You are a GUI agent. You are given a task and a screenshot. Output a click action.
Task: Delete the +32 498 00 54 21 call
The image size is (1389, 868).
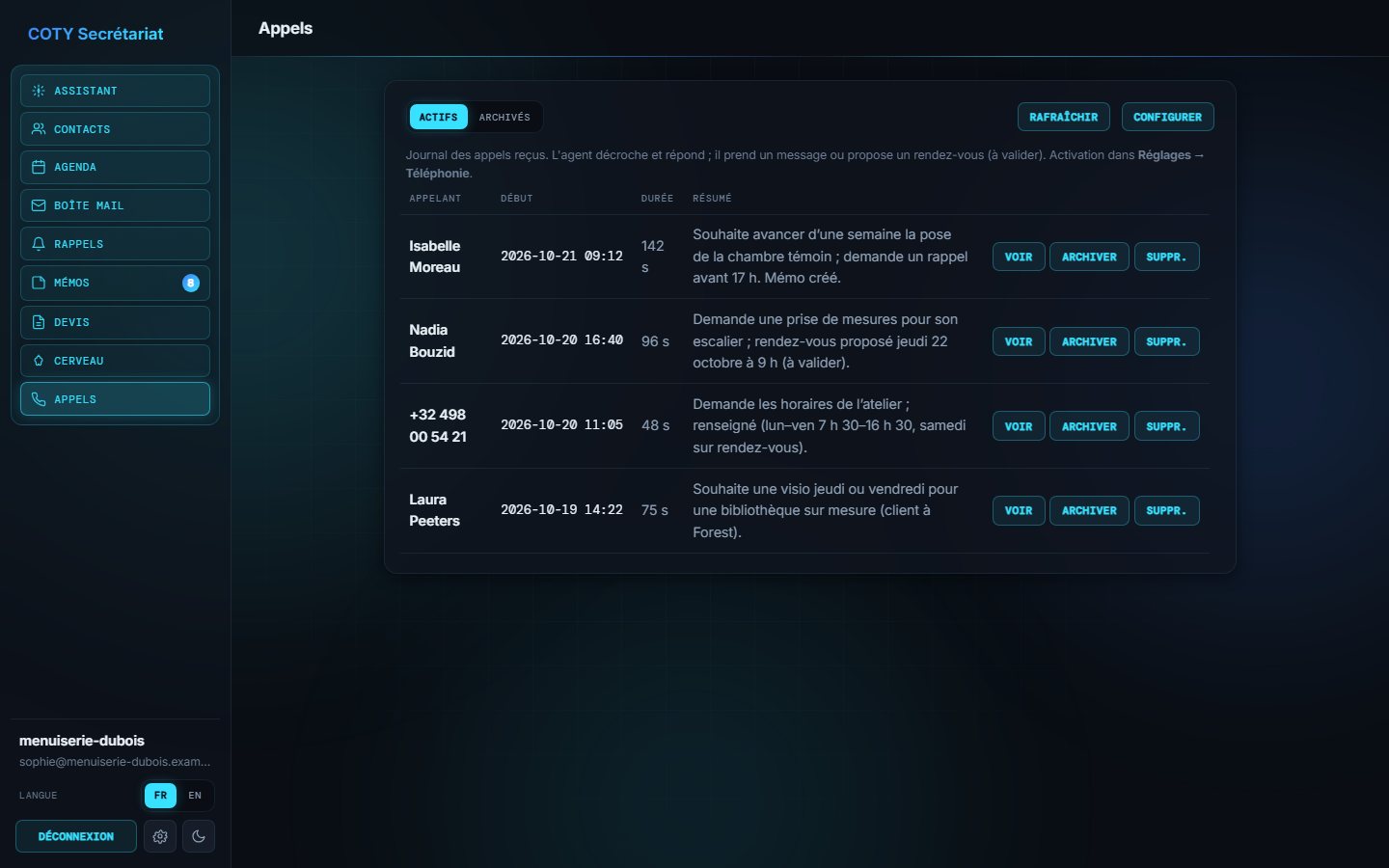1166,426
